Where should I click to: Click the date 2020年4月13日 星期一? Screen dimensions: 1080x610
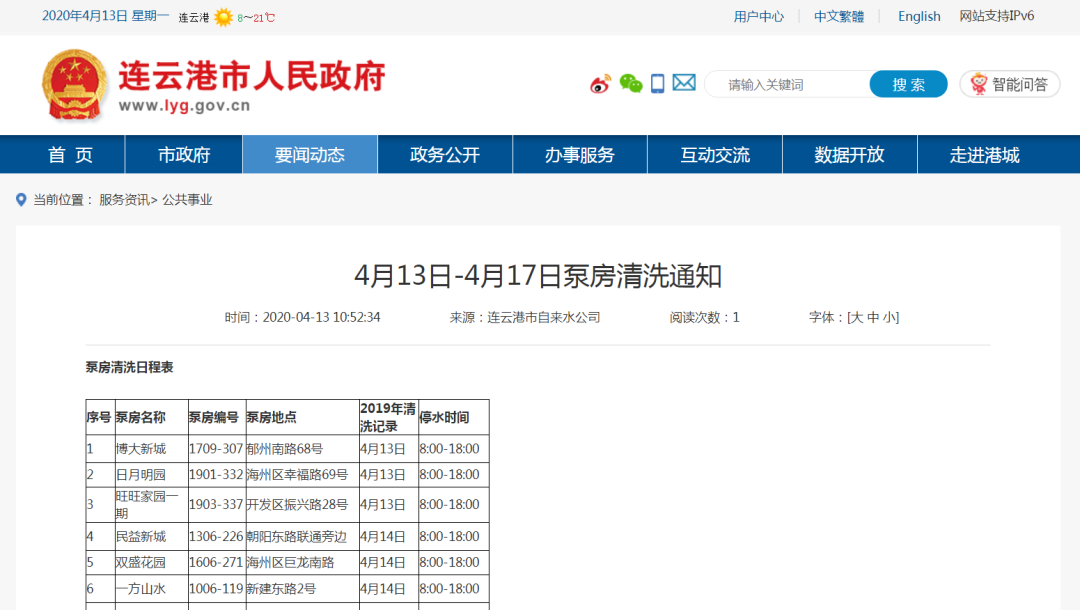pos(105,16)
